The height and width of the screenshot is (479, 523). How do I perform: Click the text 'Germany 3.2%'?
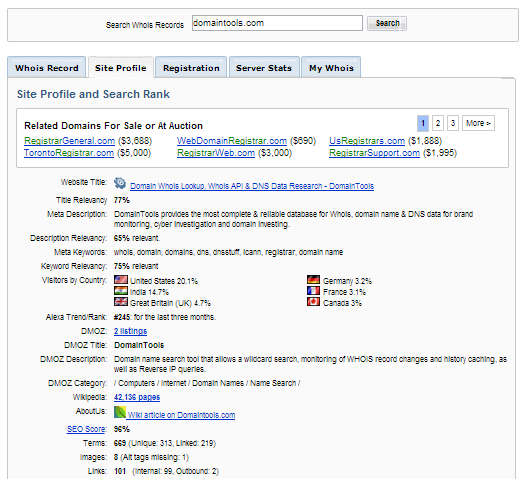[x=347, y=281]
